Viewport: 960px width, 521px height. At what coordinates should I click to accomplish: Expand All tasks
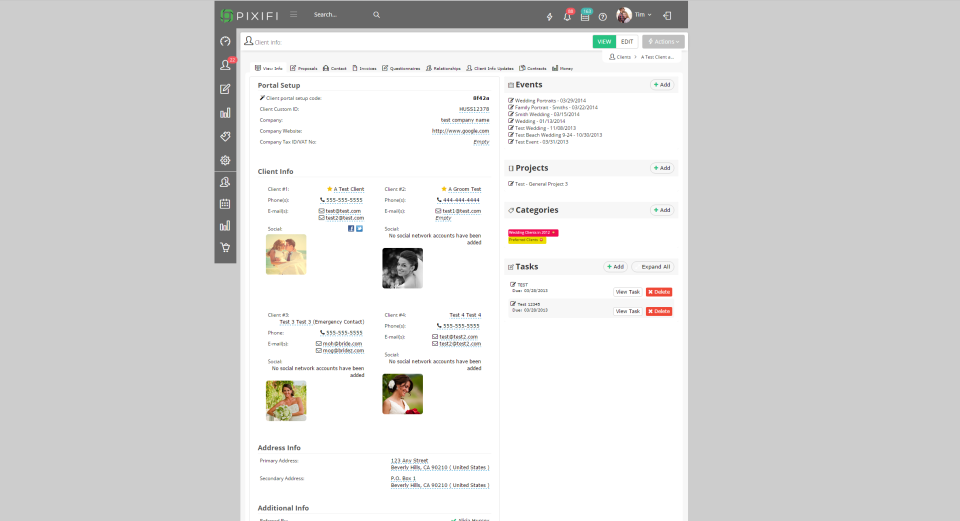[653, 267]
